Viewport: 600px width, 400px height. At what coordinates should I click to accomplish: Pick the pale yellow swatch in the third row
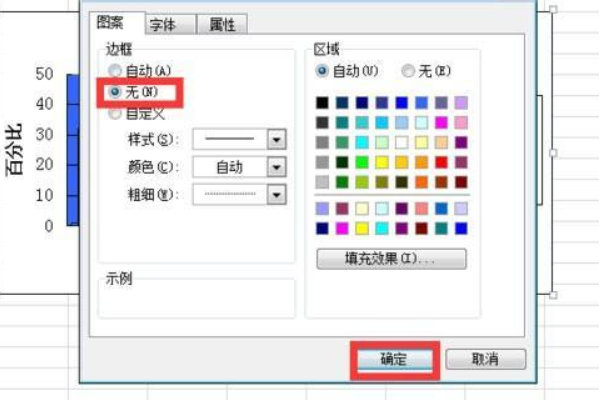click(x=421, y=142)
